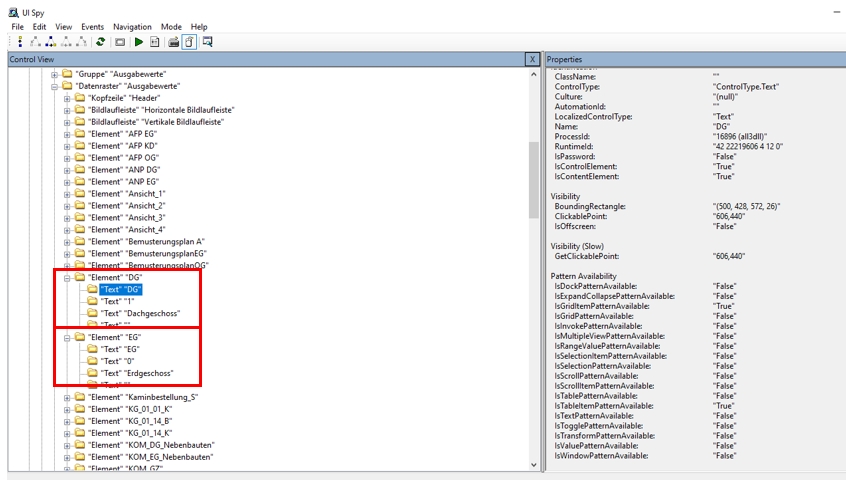Image resolution: width=846 pixels, height=480 pixels.
Task: Click the document icon next to play arrow
Action: (155, 42)
